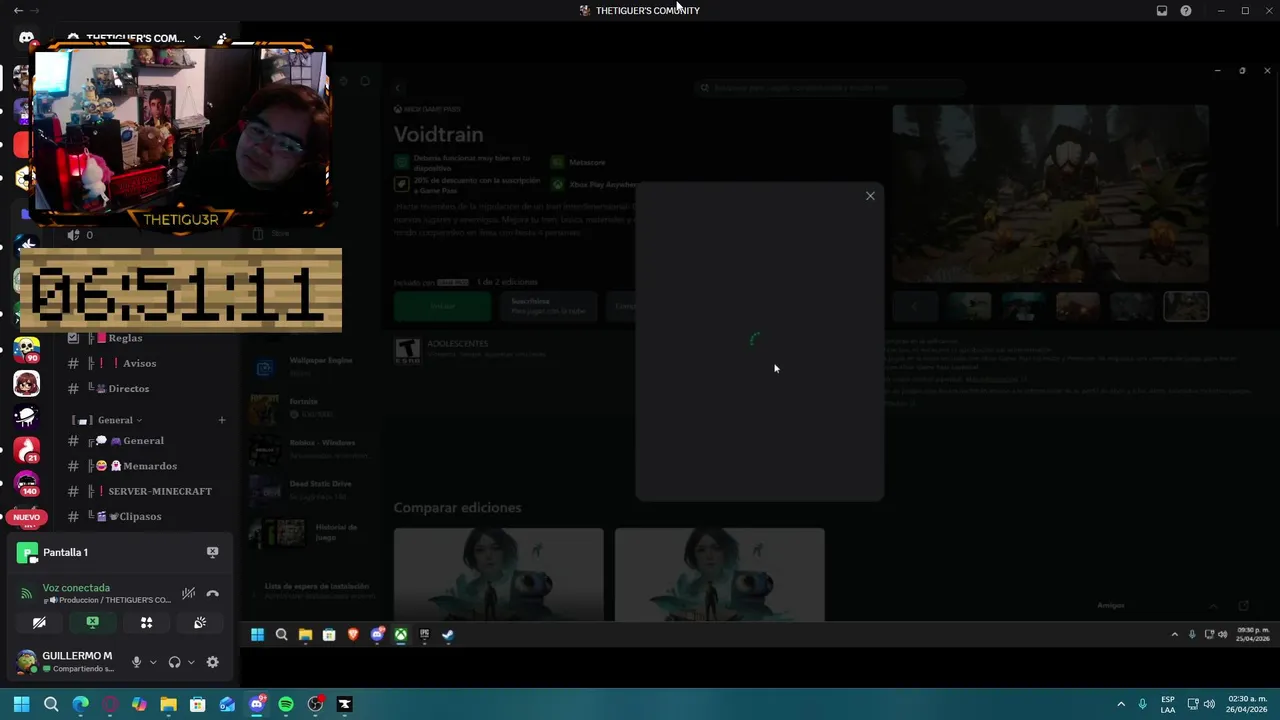Go back in Discord navigation history
Viewport: 1280px width, 720px height.
[x=18, y=10]
